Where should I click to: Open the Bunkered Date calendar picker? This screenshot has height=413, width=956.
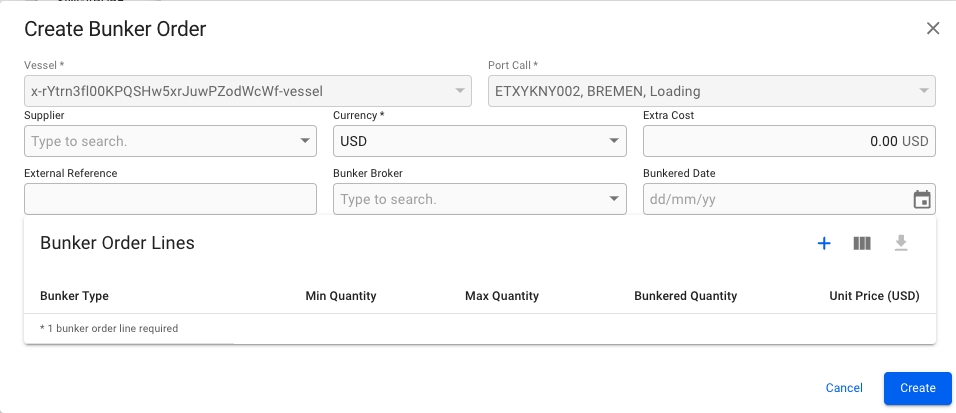(921, 200)
